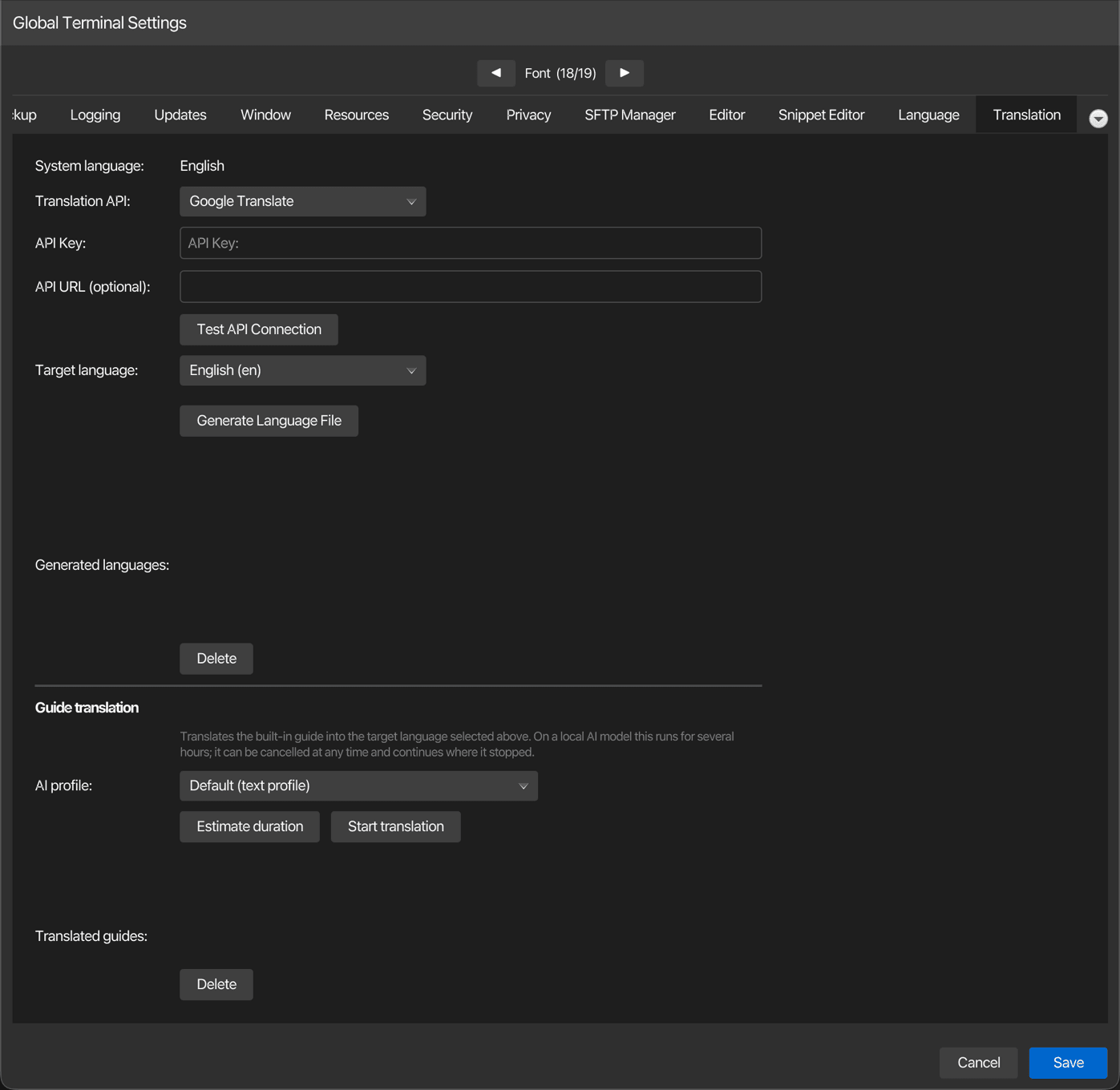Switch to the SFTP Manager tab

coord(630,115)
